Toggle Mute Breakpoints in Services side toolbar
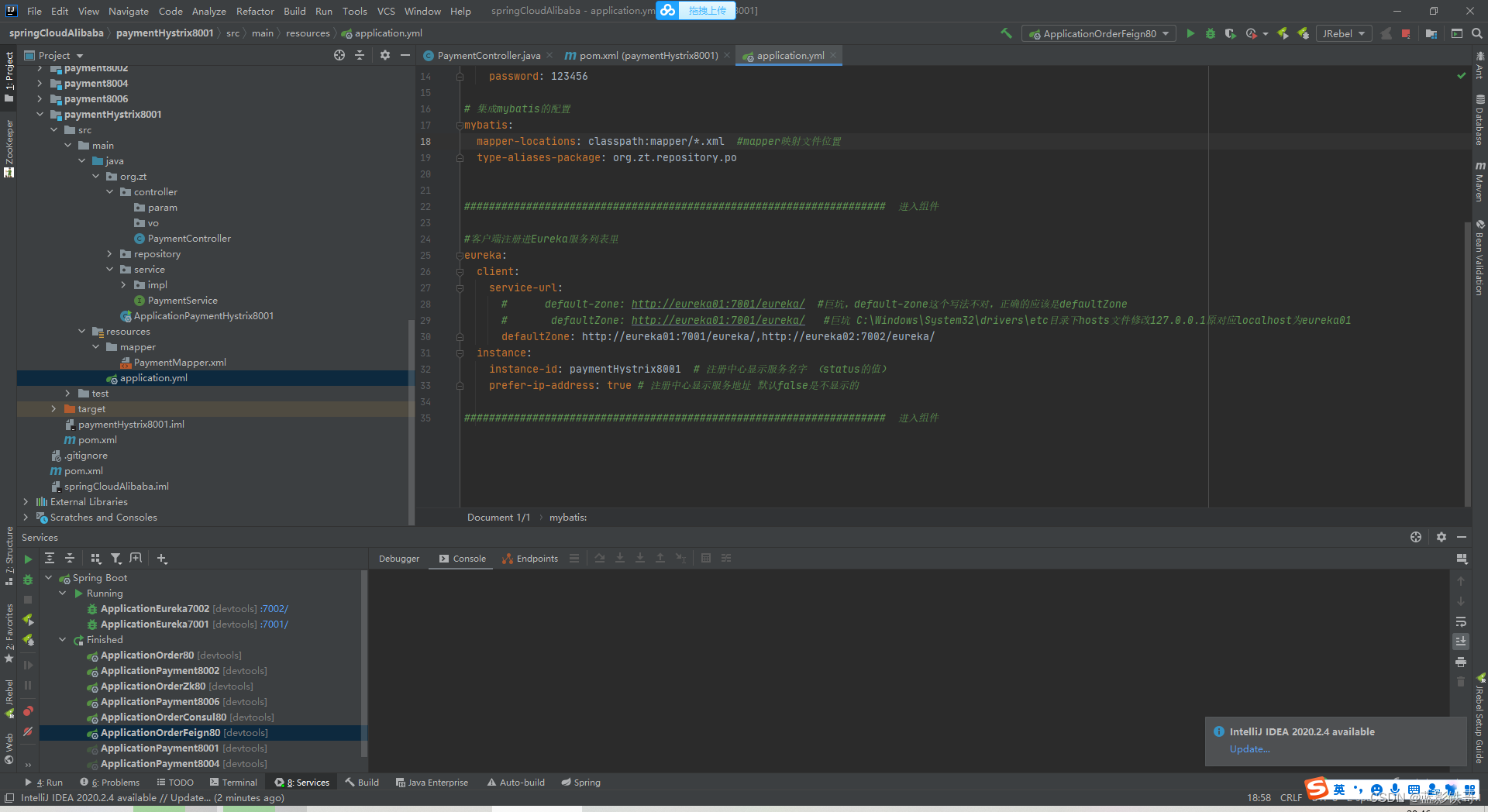The height and width of the screenshot is (812, 1488). [x=28, y=731]
